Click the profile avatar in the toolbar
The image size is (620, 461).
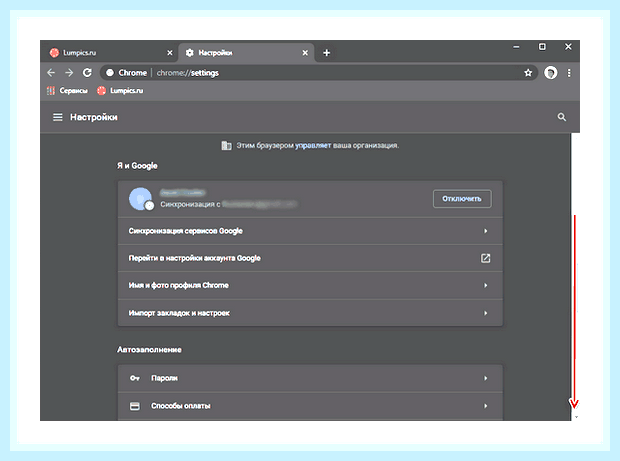550,73
